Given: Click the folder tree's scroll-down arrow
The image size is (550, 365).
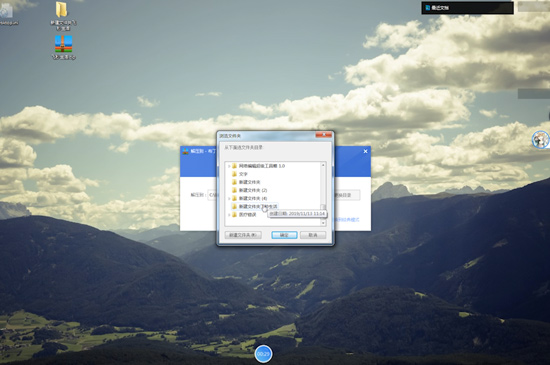Looking at the screenshot, I should (x=323, y=223).
